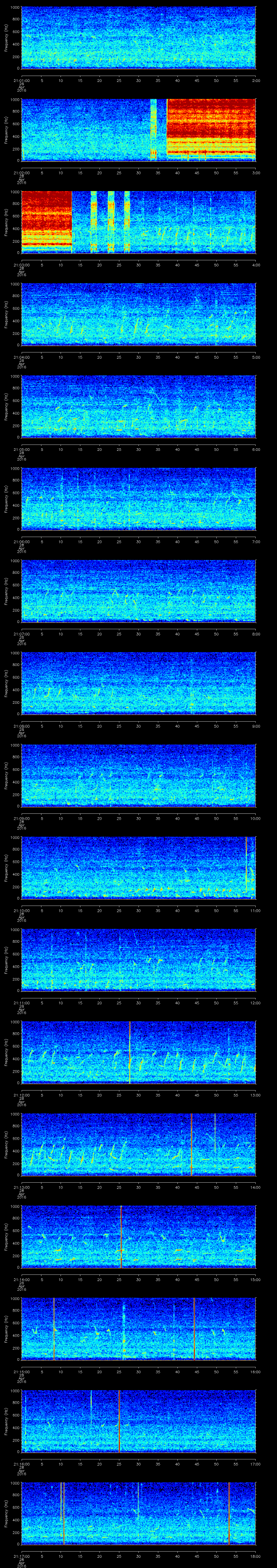
Task: Click the 14:00 end time label
Action: 255,1187
